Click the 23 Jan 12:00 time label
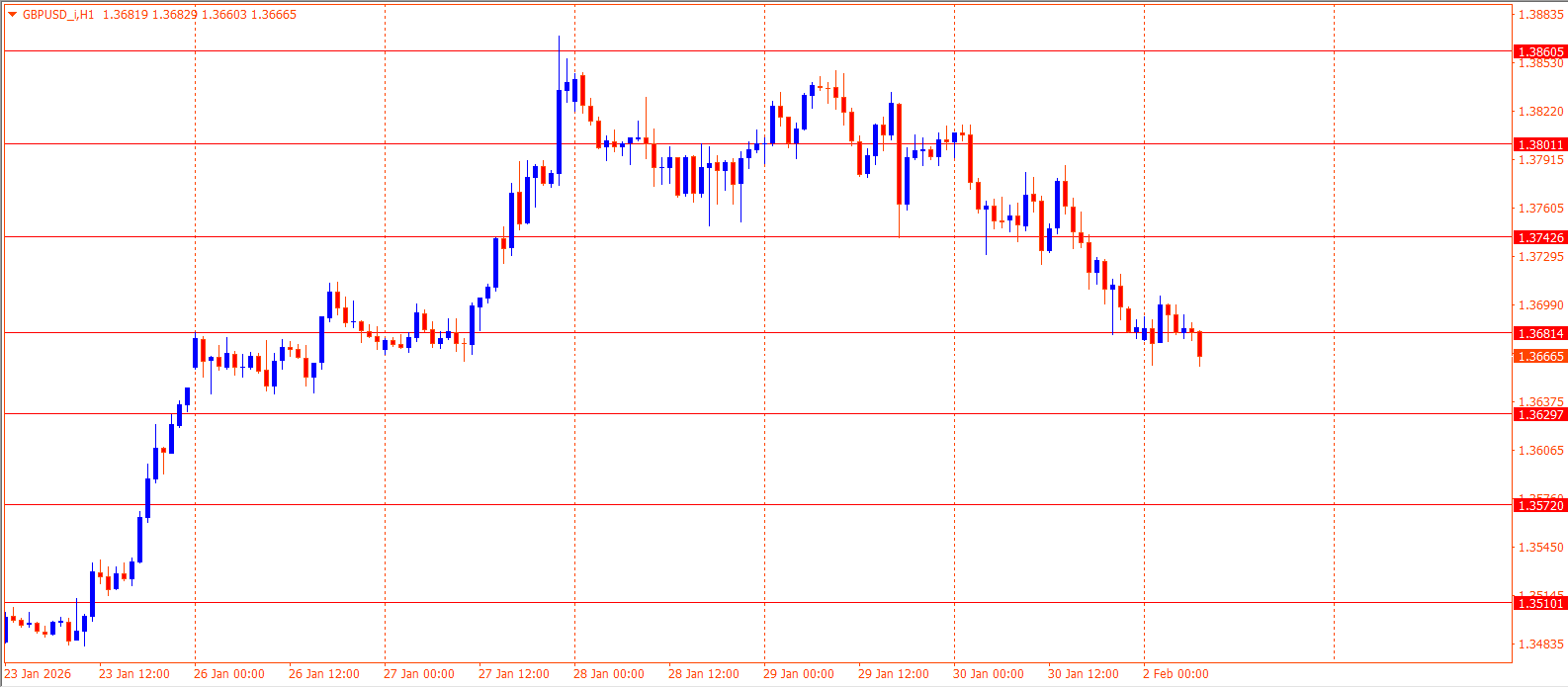The width and height of the screenshot is (1568, 688). pos(134,674)
